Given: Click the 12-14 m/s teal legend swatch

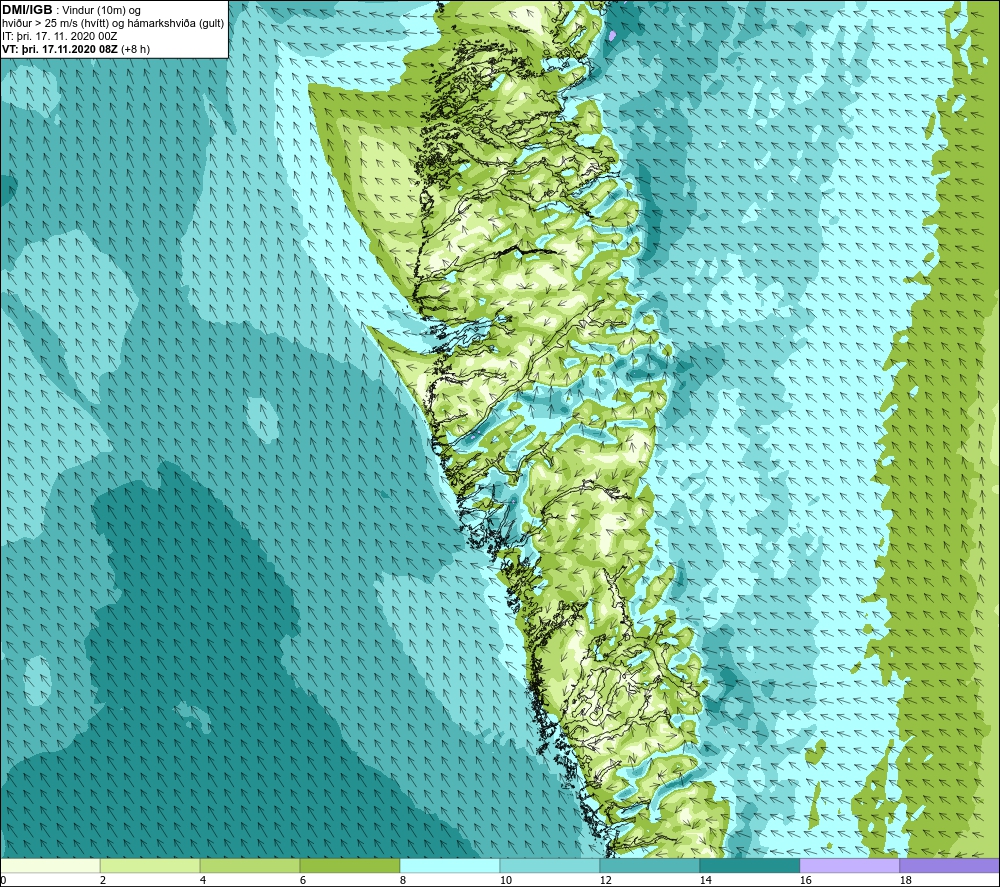Looking at the screenshot, I should tap(649, 865).
